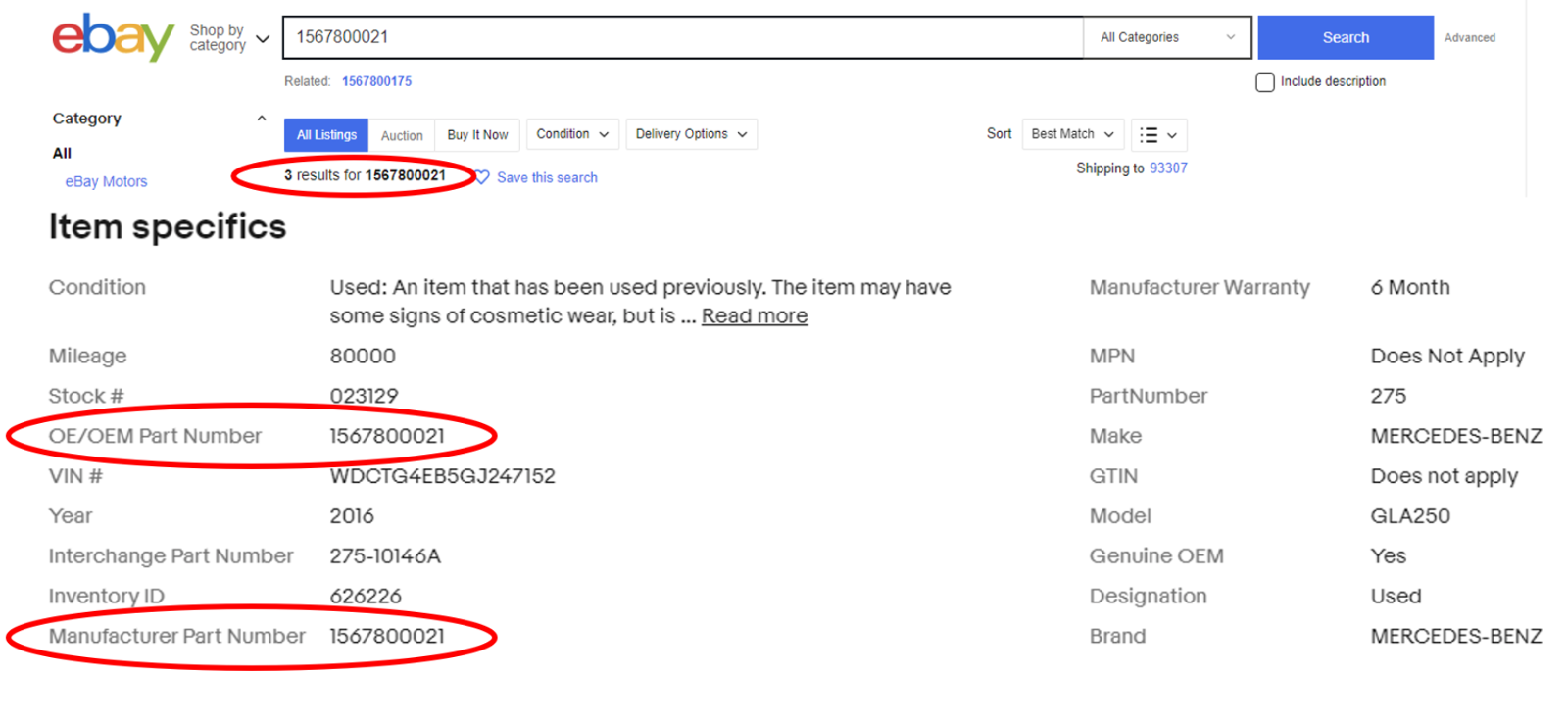Expand the Shop by category menu
The image size is (1568, 722).
(x=229, y=38)
